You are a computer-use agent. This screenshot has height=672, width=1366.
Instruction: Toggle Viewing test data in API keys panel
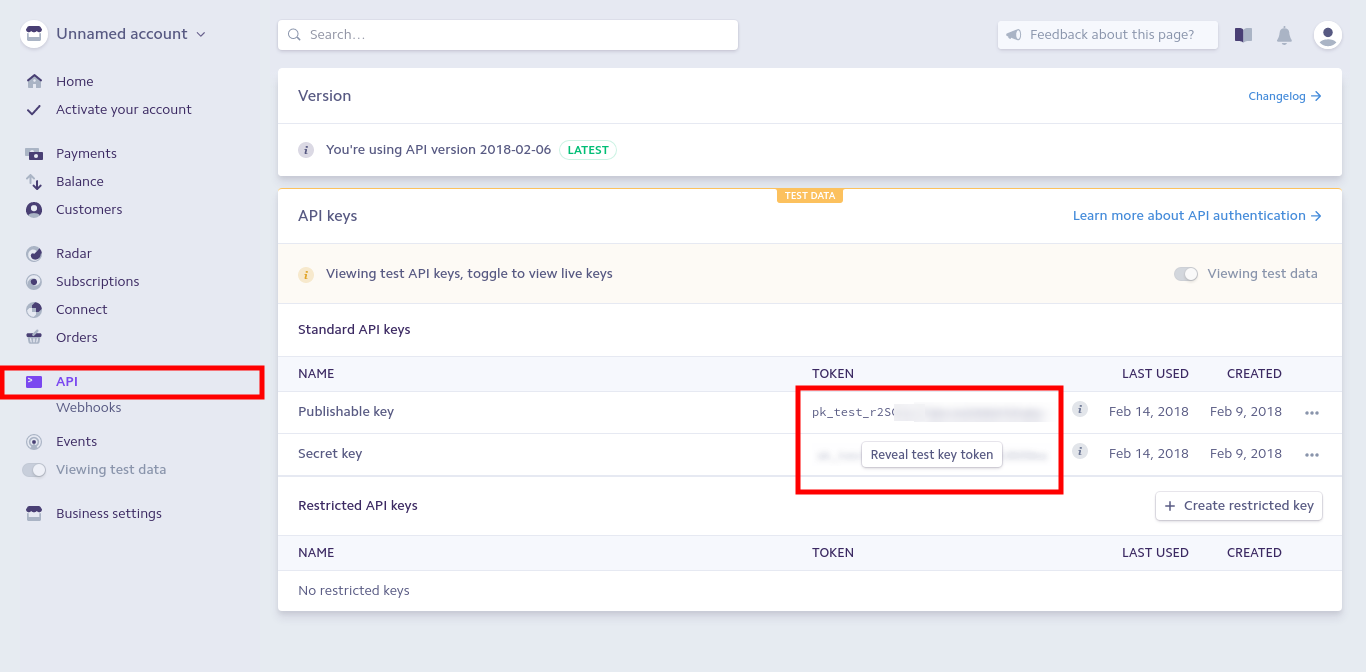[1186, 274]
